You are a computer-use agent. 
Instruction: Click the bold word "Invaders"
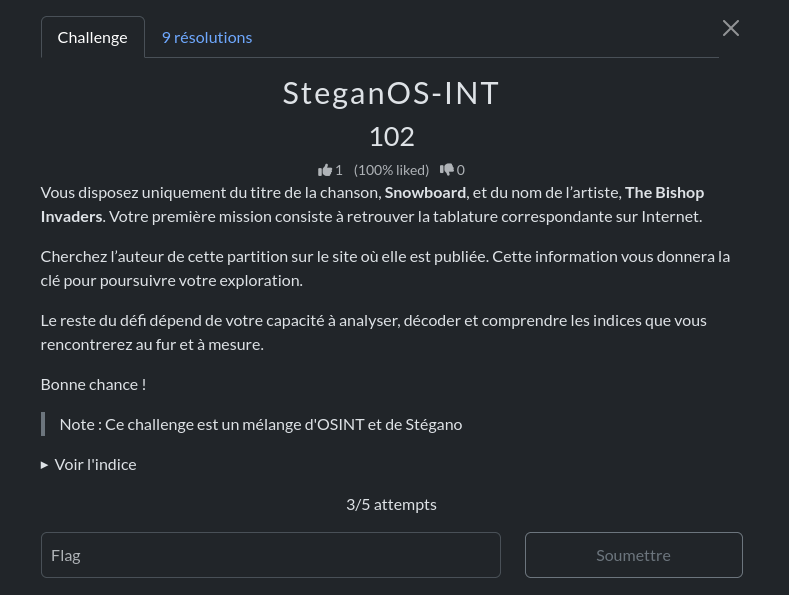[71, 216]
